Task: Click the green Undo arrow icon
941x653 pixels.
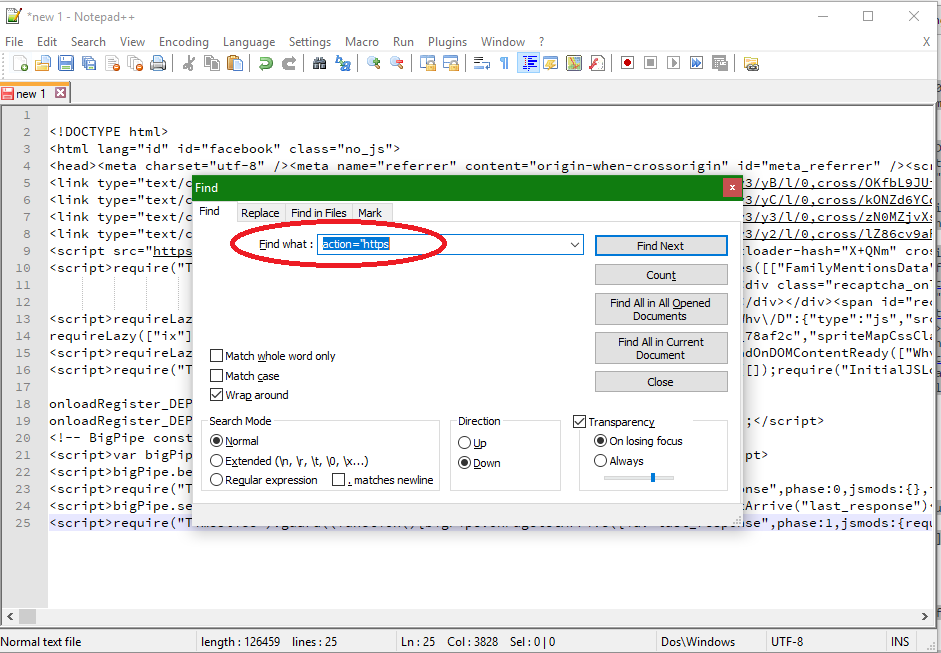Action: tap(265, 63)
